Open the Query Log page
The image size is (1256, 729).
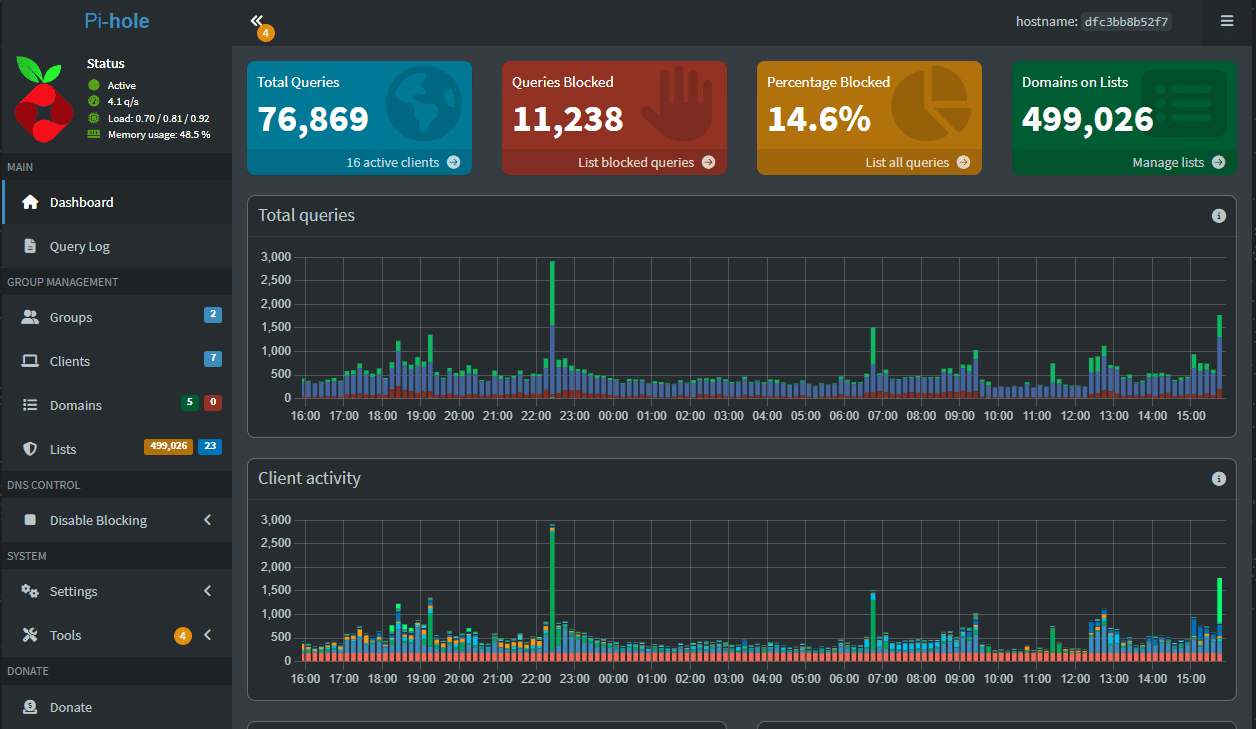(79, 246)
